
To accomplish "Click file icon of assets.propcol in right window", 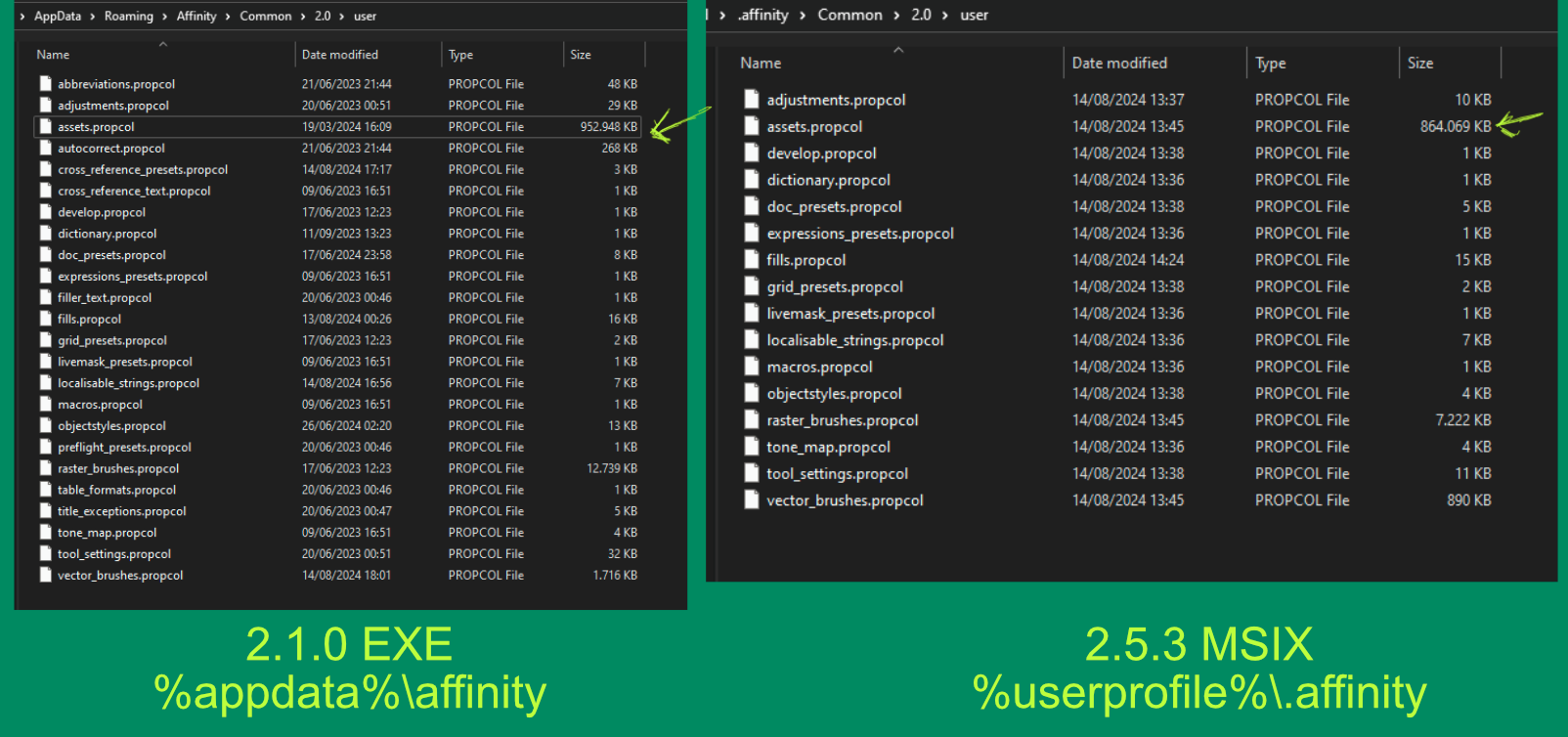I will (x=751, y=126).
